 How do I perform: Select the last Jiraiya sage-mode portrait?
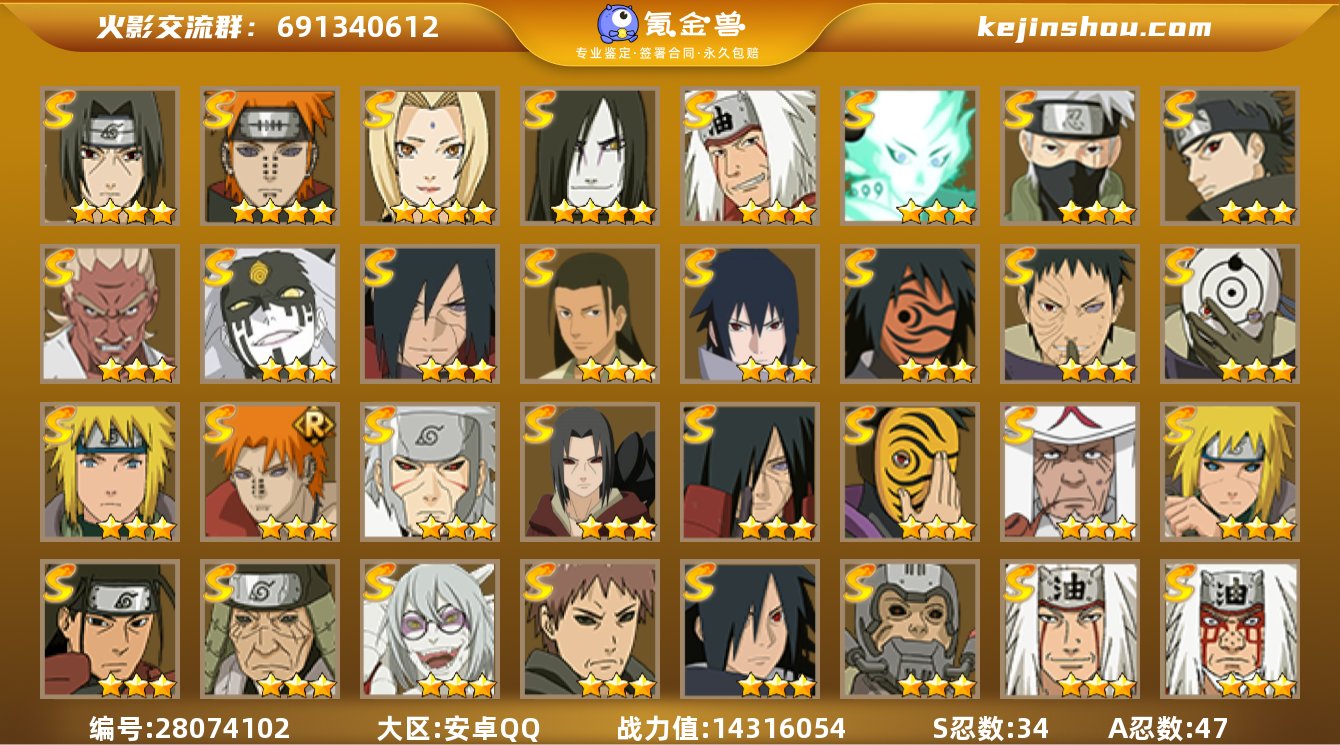coord(1230,629)
